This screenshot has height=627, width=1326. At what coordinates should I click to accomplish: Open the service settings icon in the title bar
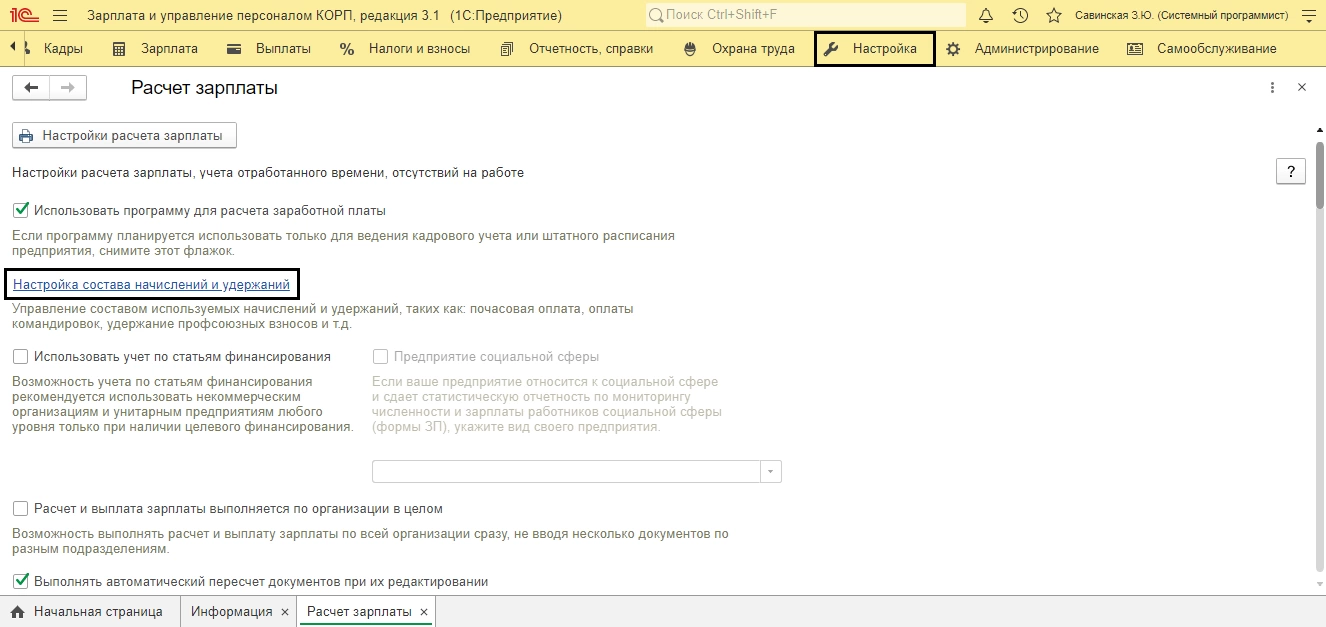tap(1310, 16)
